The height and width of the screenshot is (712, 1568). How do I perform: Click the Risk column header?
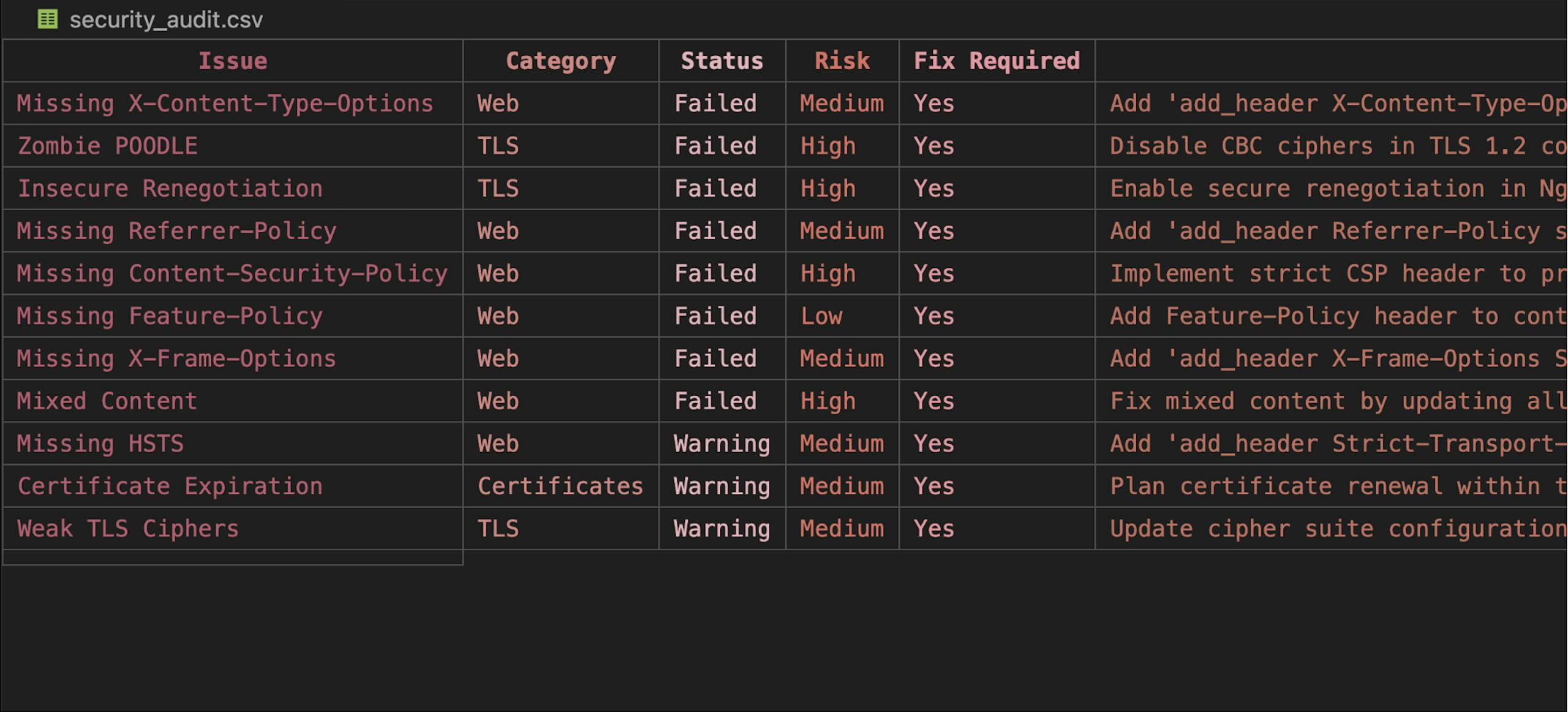(842, 61)
